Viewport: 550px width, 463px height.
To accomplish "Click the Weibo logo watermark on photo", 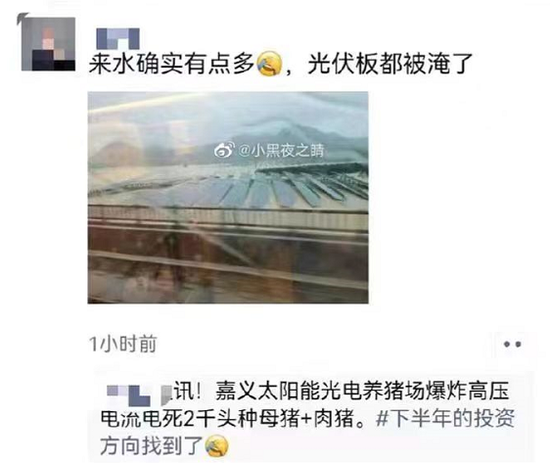I will click(224, 151).
